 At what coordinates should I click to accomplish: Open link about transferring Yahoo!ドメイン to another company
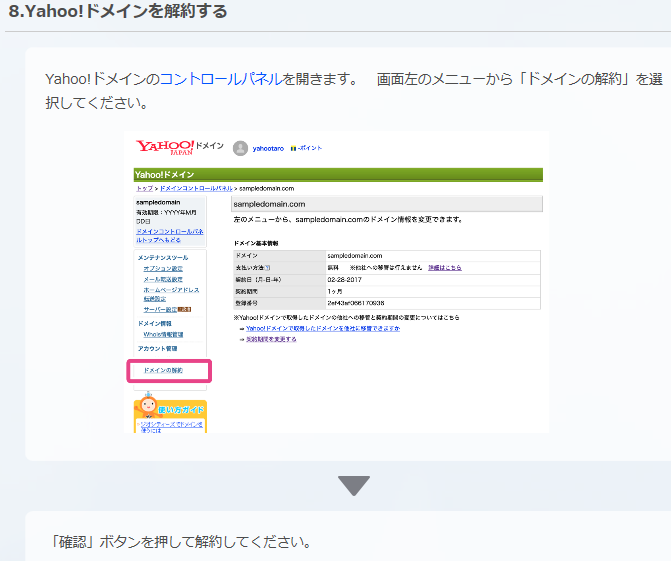pyautogui.click(x=323, y=329)
